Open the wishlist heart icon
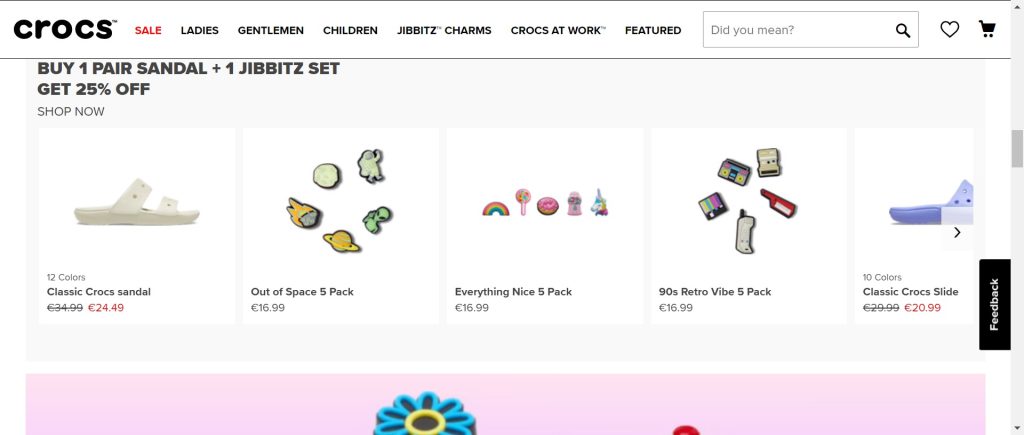This screenshot has height=435, width=1024. pyautogui.click(x=949, y=30)
